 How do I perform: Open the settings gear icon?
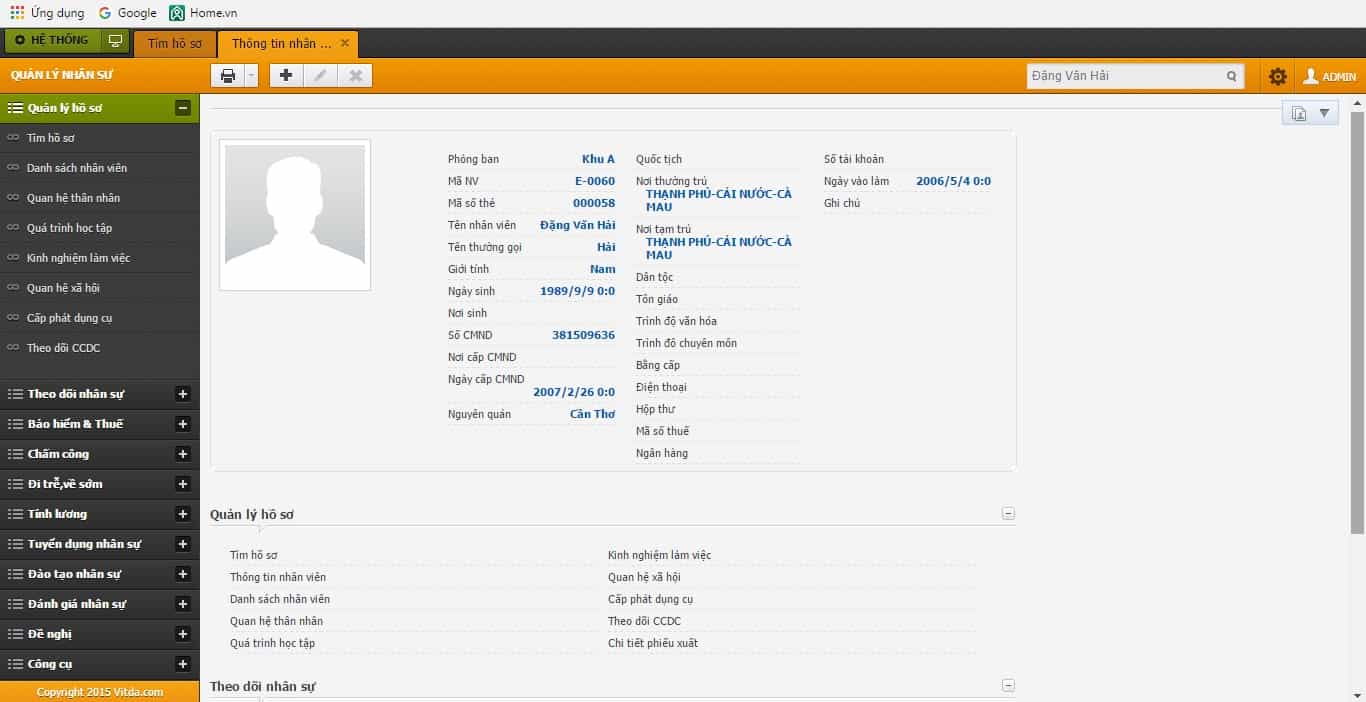[x=1278, y=76]
